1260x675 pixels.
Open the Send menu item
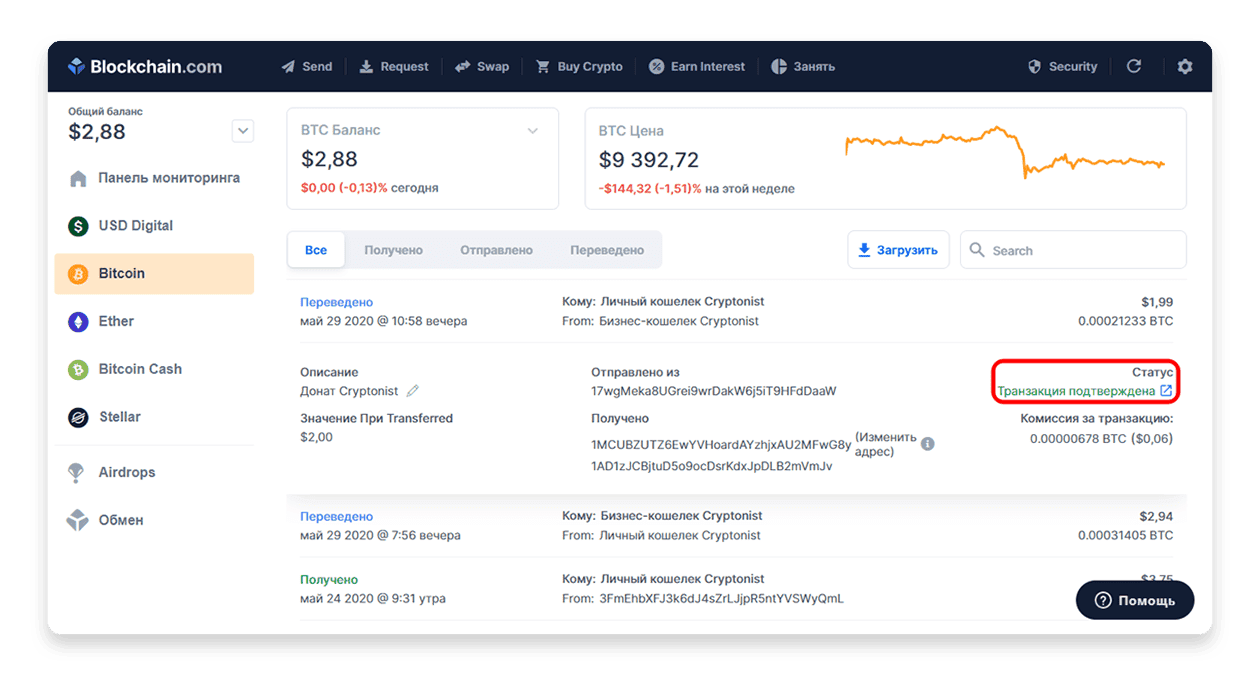pos(306,67)
